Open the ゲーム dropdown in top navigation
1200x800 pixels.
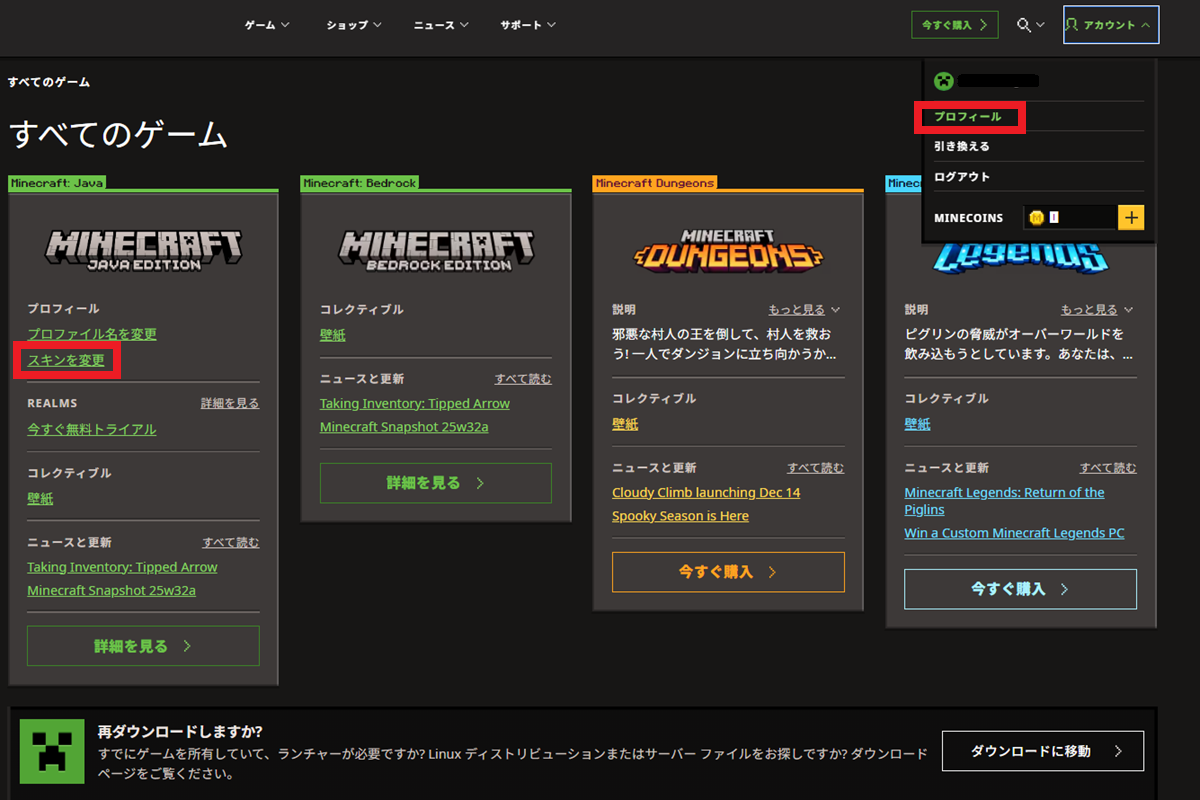tap(267, 25)
